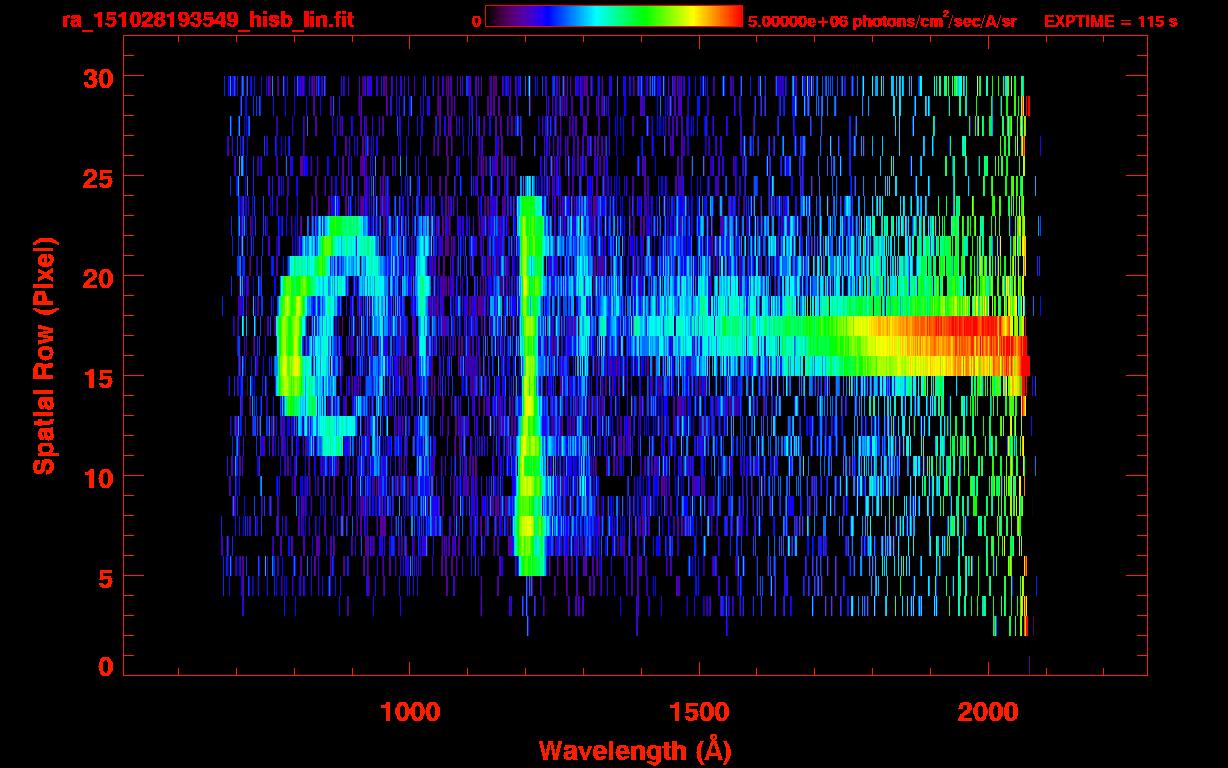Click the filename ra_151028193549_hisb_lin.fit

(207, 20)
